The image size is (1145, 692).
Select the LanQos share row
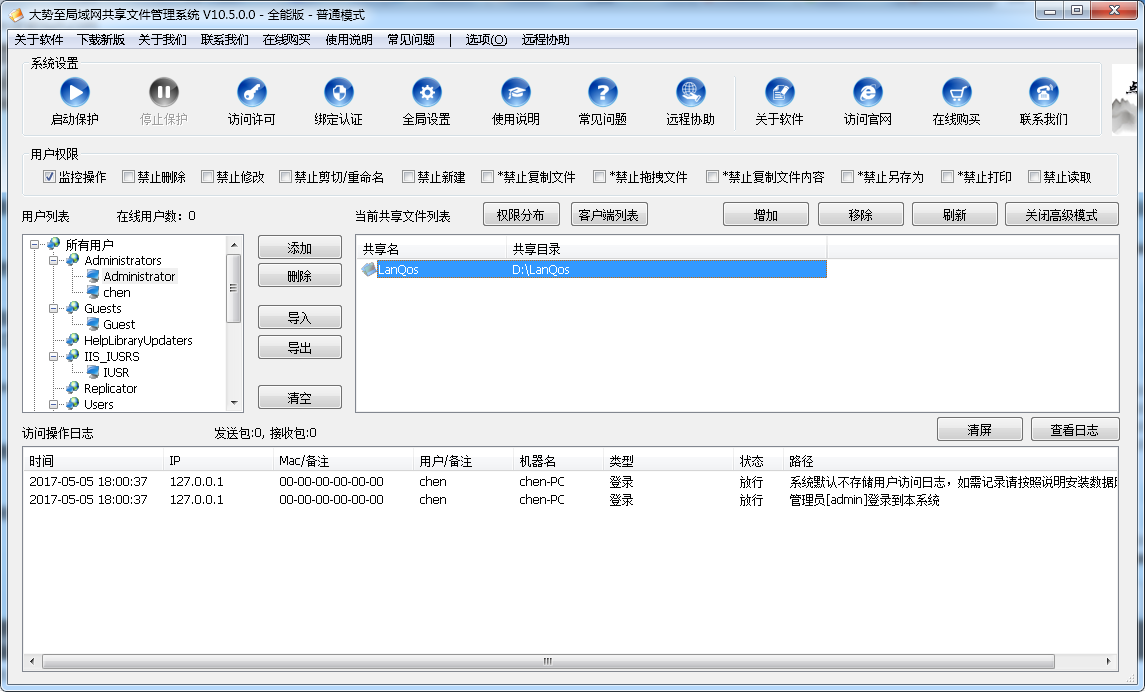[x=590, y=269]
